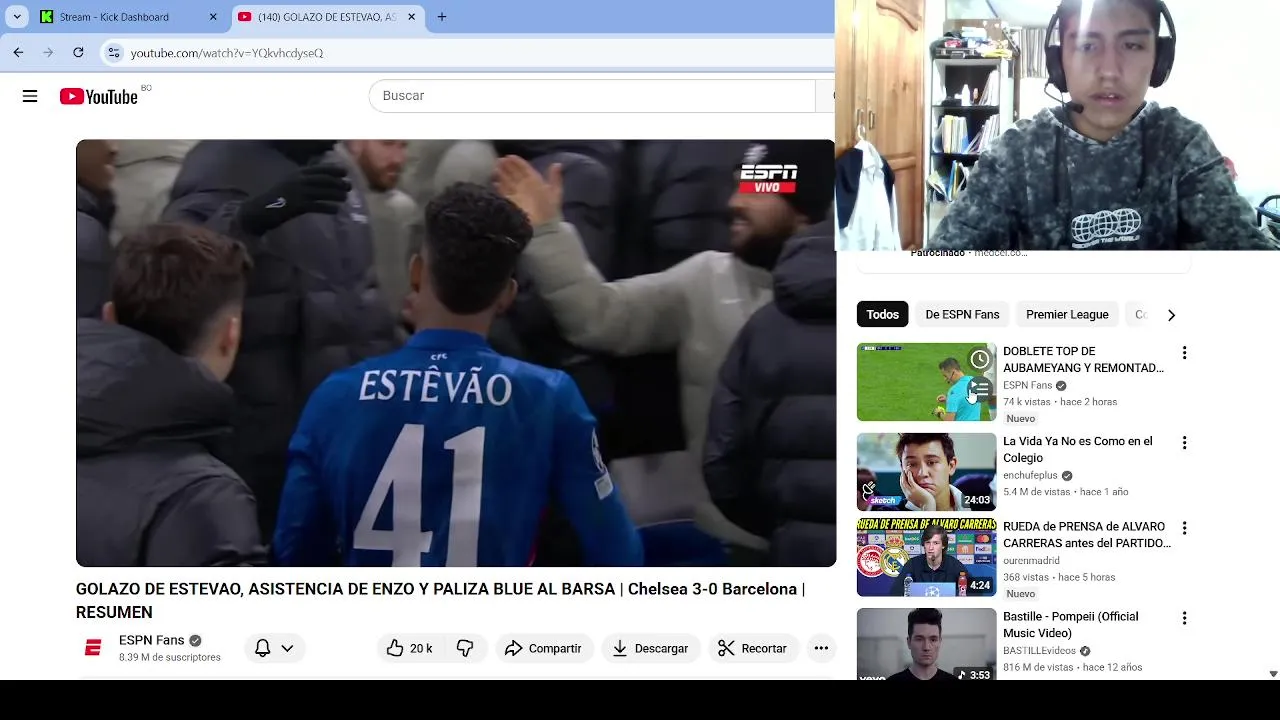This screenshot has width=1280, height=720.
Task: Open the enchufeplus channel name
Action: 1030,476
